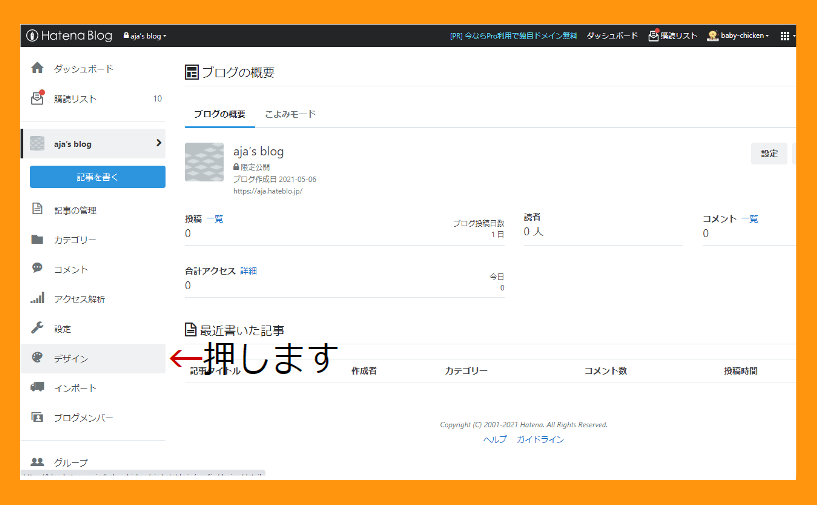The width and height of the screenshot is (817, 505).
Task: Click the unread count 10 badge
Action: 157,98
